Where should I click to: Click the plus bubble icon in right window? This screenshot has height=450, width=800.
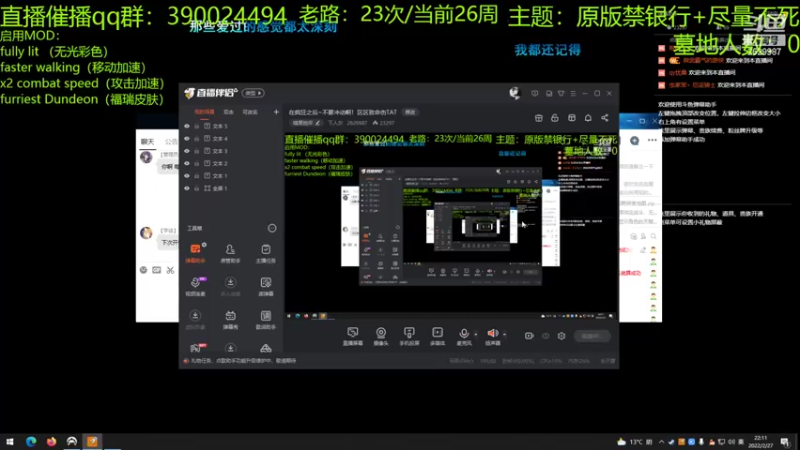pyautogui.click(x=634, y=140)
